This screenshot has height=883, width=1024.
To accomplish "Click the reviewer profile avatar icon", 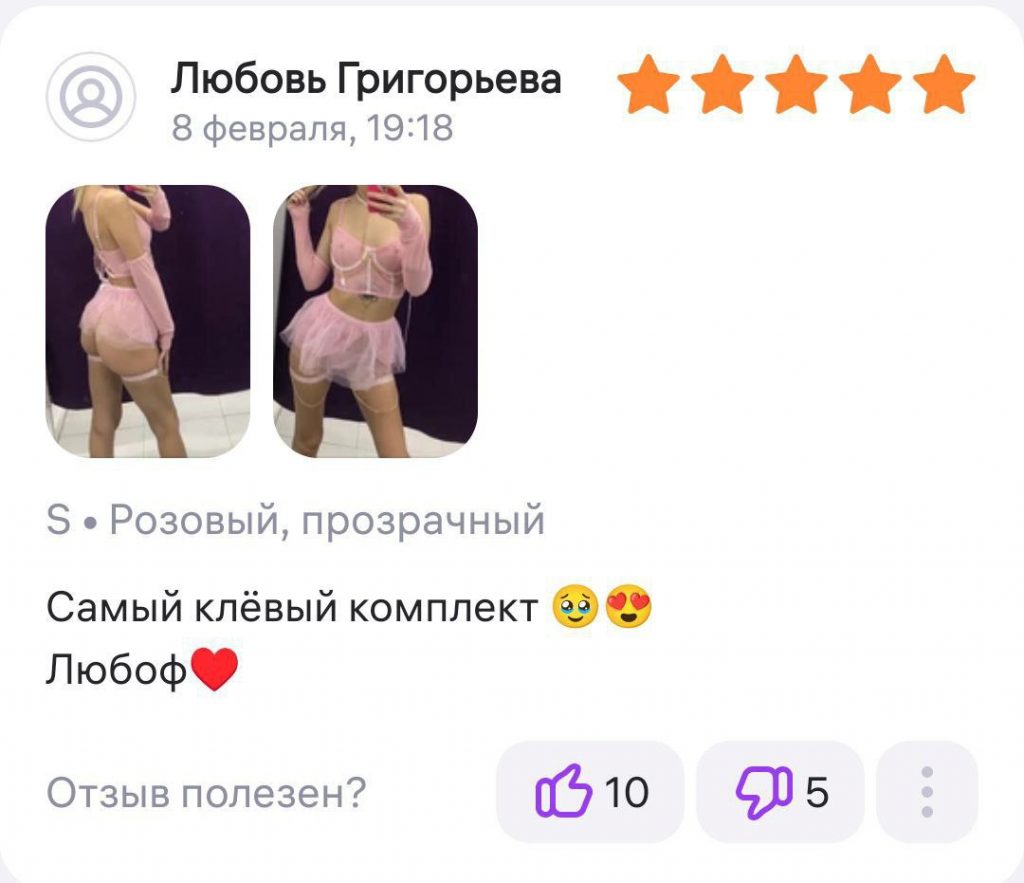I will pyautogui.click(x=91, y=97).
